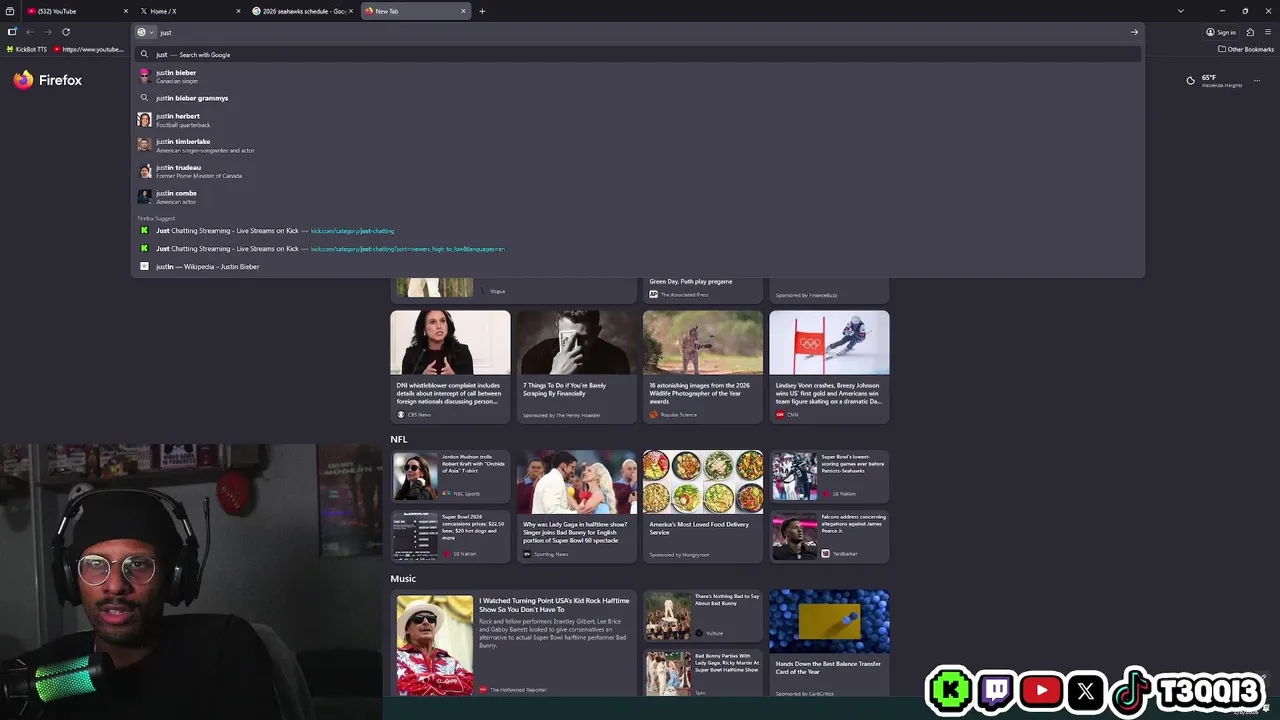Screen dimensions: 1280x720
Task: Select the justin bieber grammys suggestion
Action: [x=638, y=98]
